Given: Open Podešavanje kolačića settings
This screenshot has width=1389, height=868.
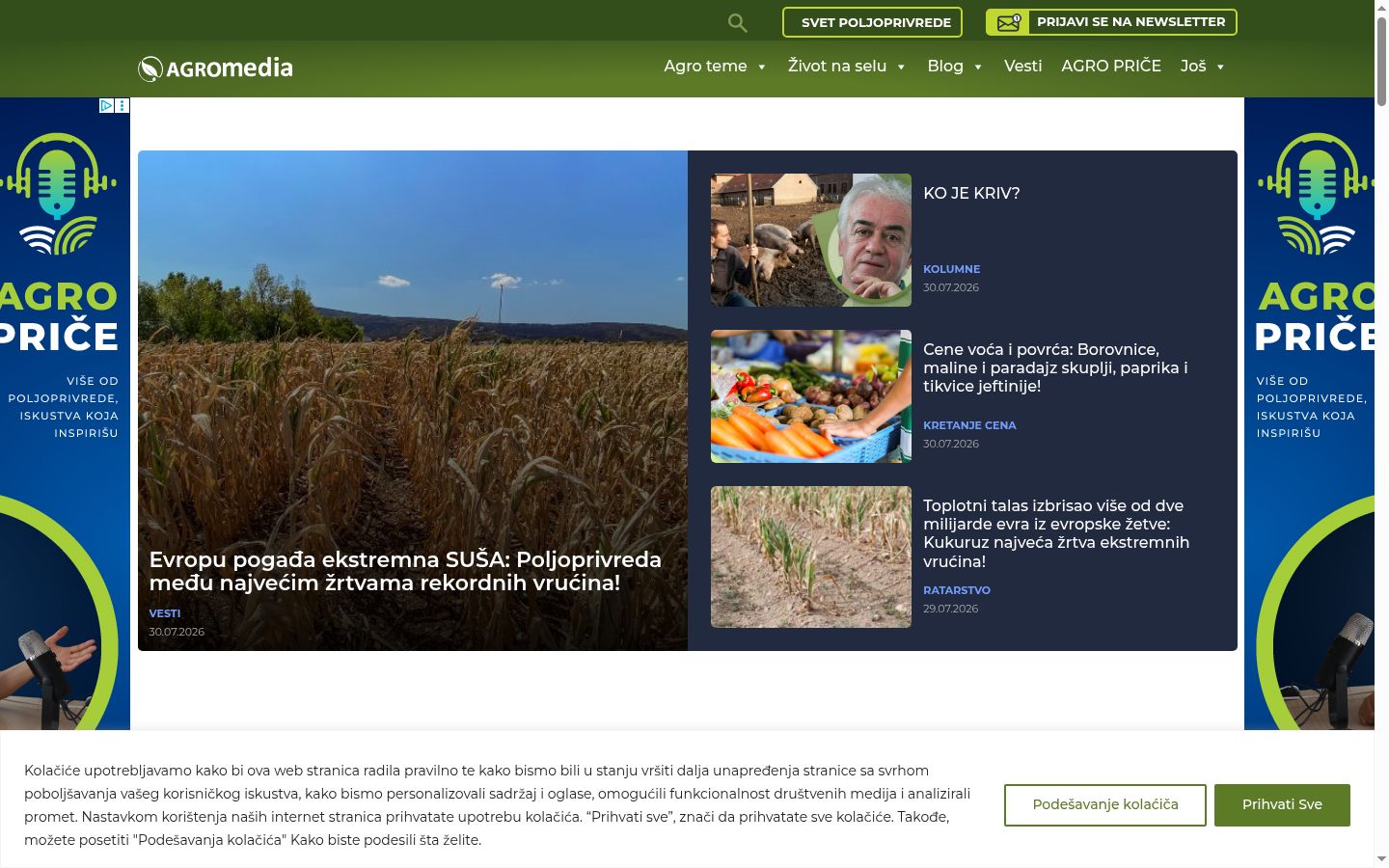Looking at the screenshot, I should [1105, 804].
